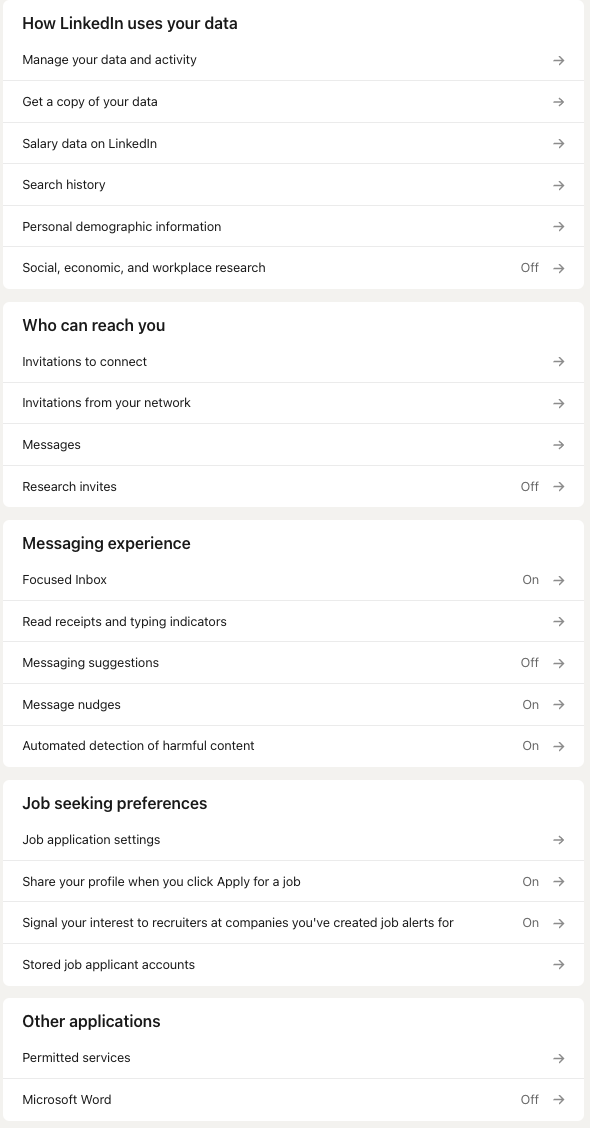Expand the Invitations from your network setting

pyautogui.click(x=558, y=403)
